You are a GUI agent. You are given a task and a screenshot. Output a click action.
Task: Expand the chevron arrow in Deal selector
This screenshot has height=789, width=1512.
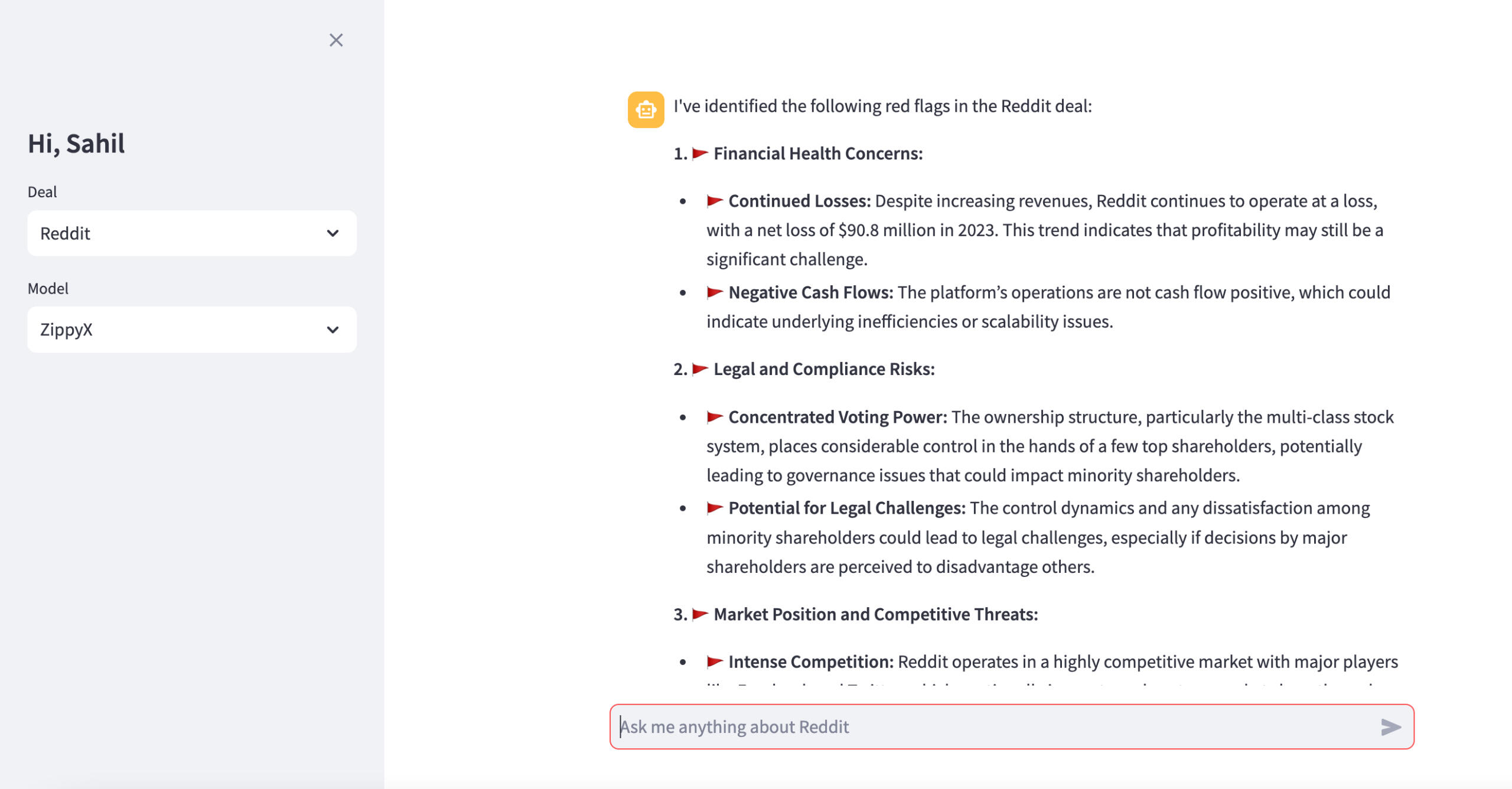[333, 233]
